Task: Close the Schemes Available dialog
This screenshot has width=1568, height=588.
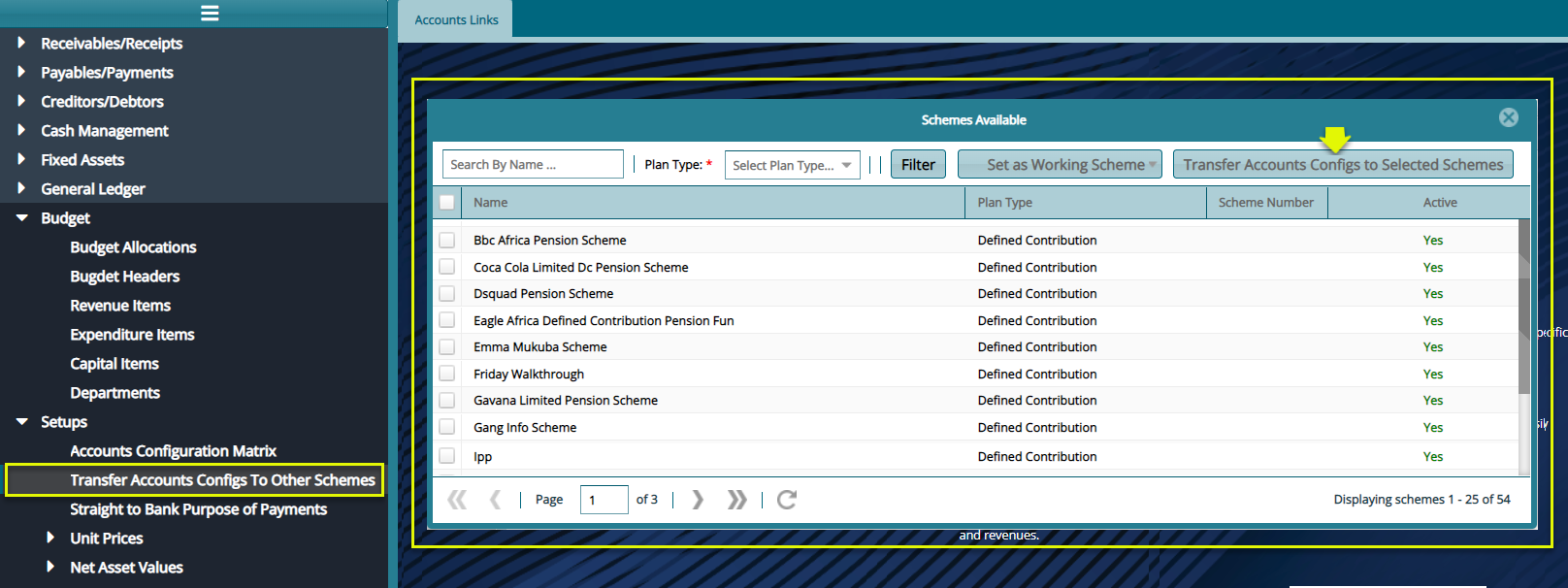Action: coord(1508,117)
